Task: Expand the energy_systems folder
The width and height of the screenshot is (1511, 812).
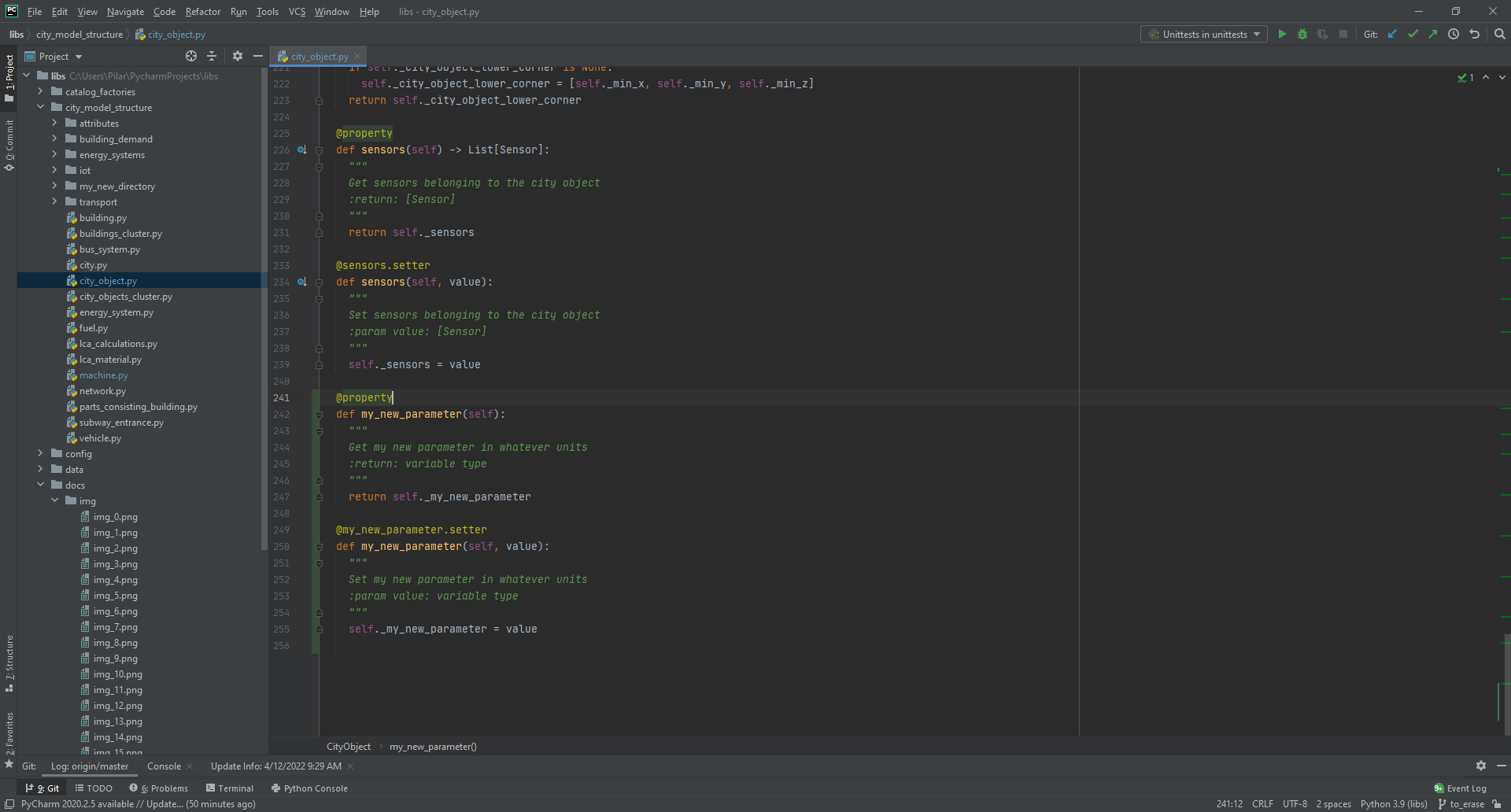Action: click(x=54, y=154)
